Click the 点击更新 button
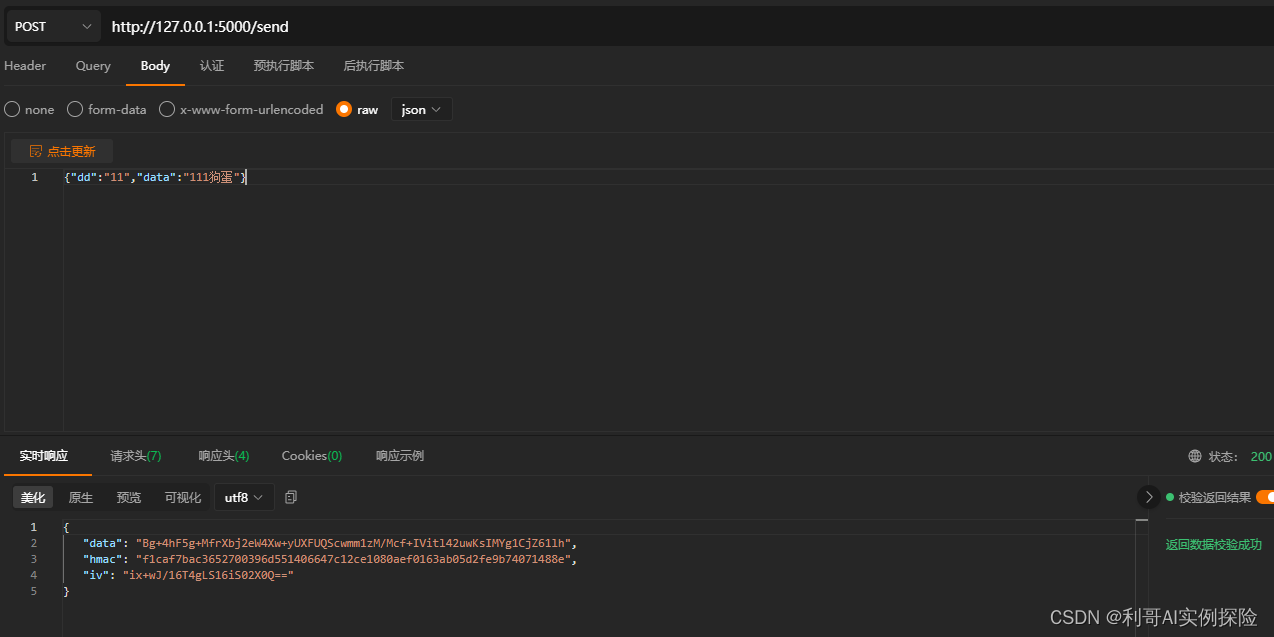The image size is (1274, 637). pos(62,151)
